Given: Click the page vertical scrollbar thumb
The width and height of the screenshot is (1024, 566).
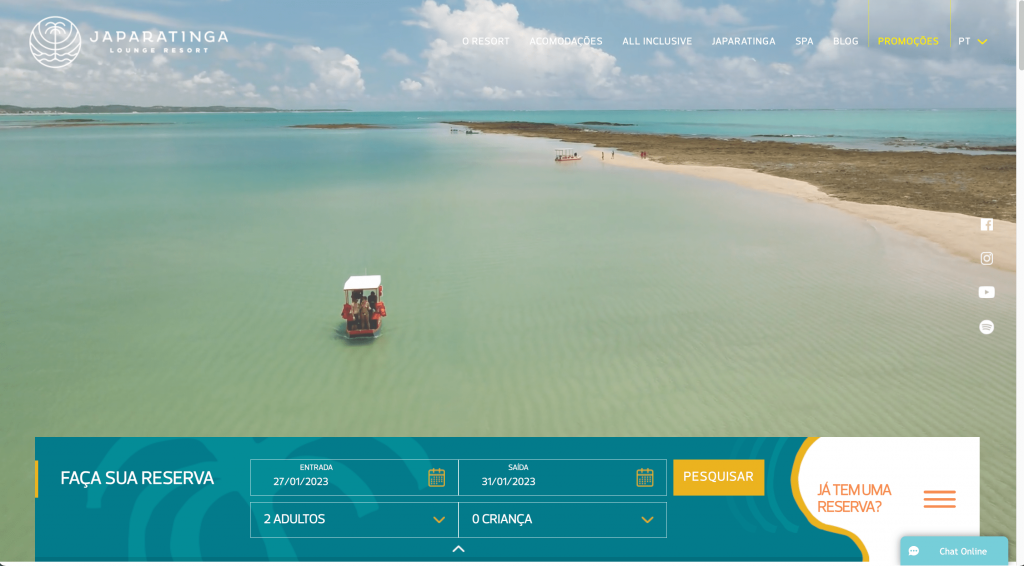Looking at the screenshot, I should pyautogui.click(x=1020, y=36).
